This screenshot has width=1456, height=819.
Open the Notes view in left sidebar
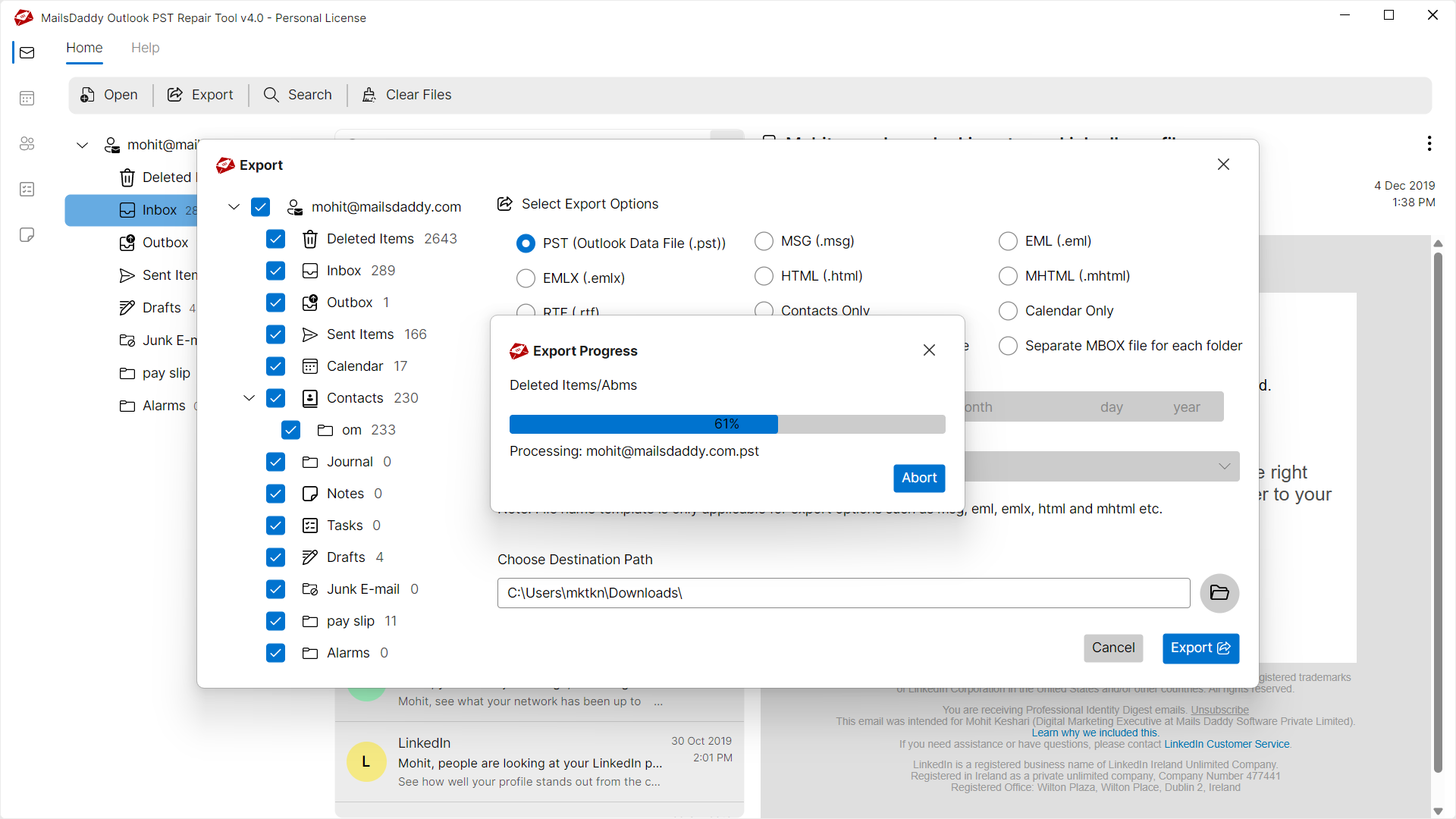[x=27, y=234]
